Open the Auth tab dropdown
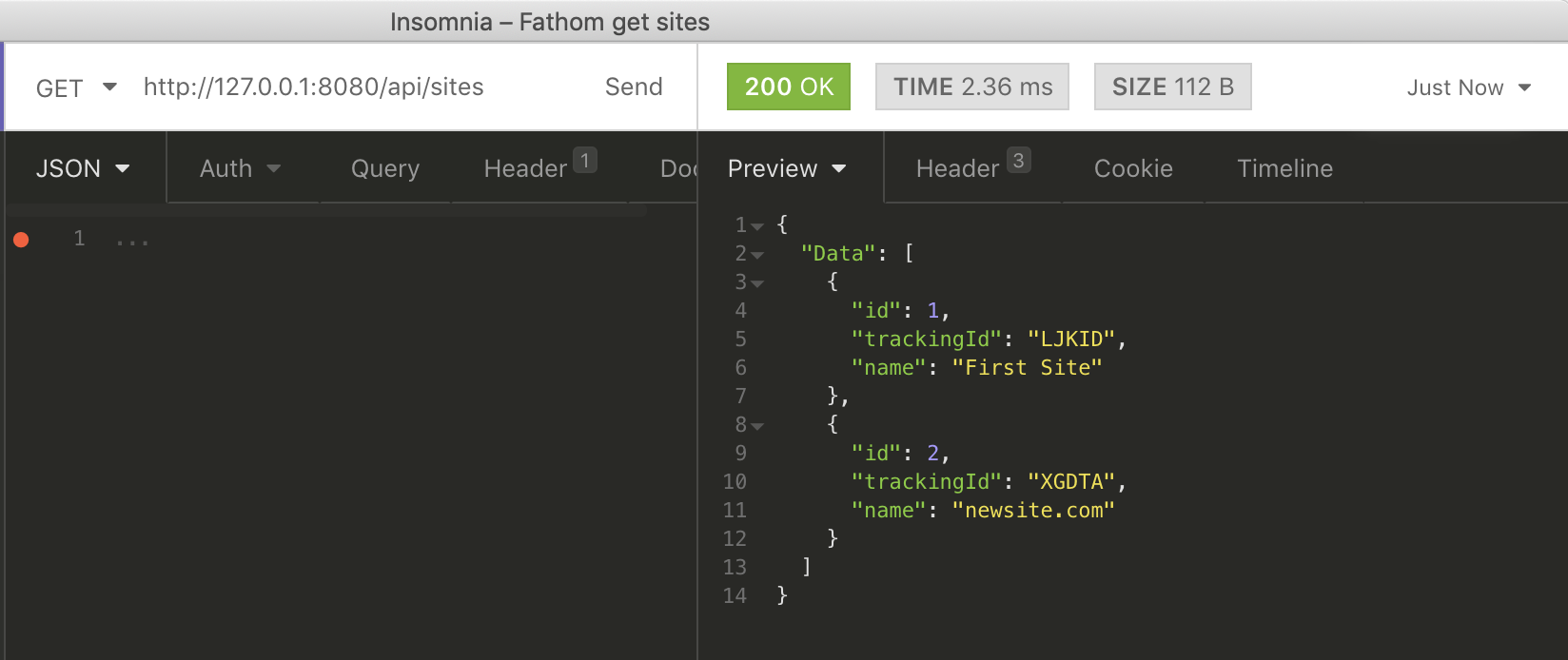This screenshot has width=1568, height=660. coord(241,168)
